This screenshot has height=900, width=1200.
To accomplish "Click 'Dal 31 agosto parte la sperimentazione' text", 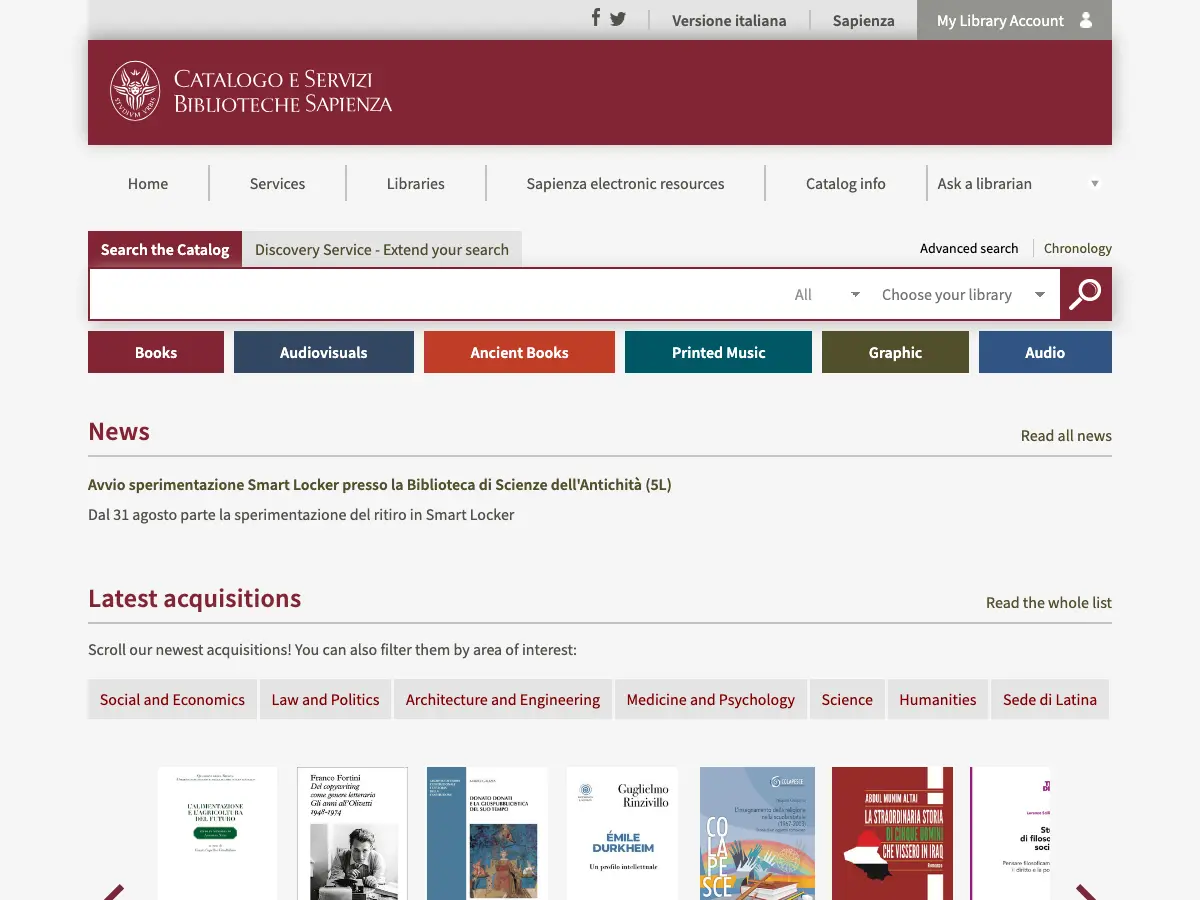I will tap(301, 515).
